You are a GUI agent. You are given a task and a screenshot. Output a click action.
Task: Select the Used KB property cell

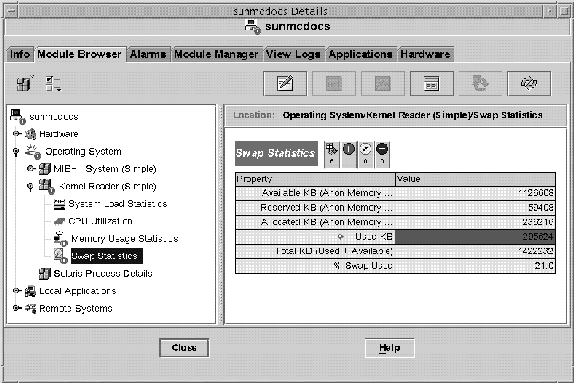click(x=315, y=237)
